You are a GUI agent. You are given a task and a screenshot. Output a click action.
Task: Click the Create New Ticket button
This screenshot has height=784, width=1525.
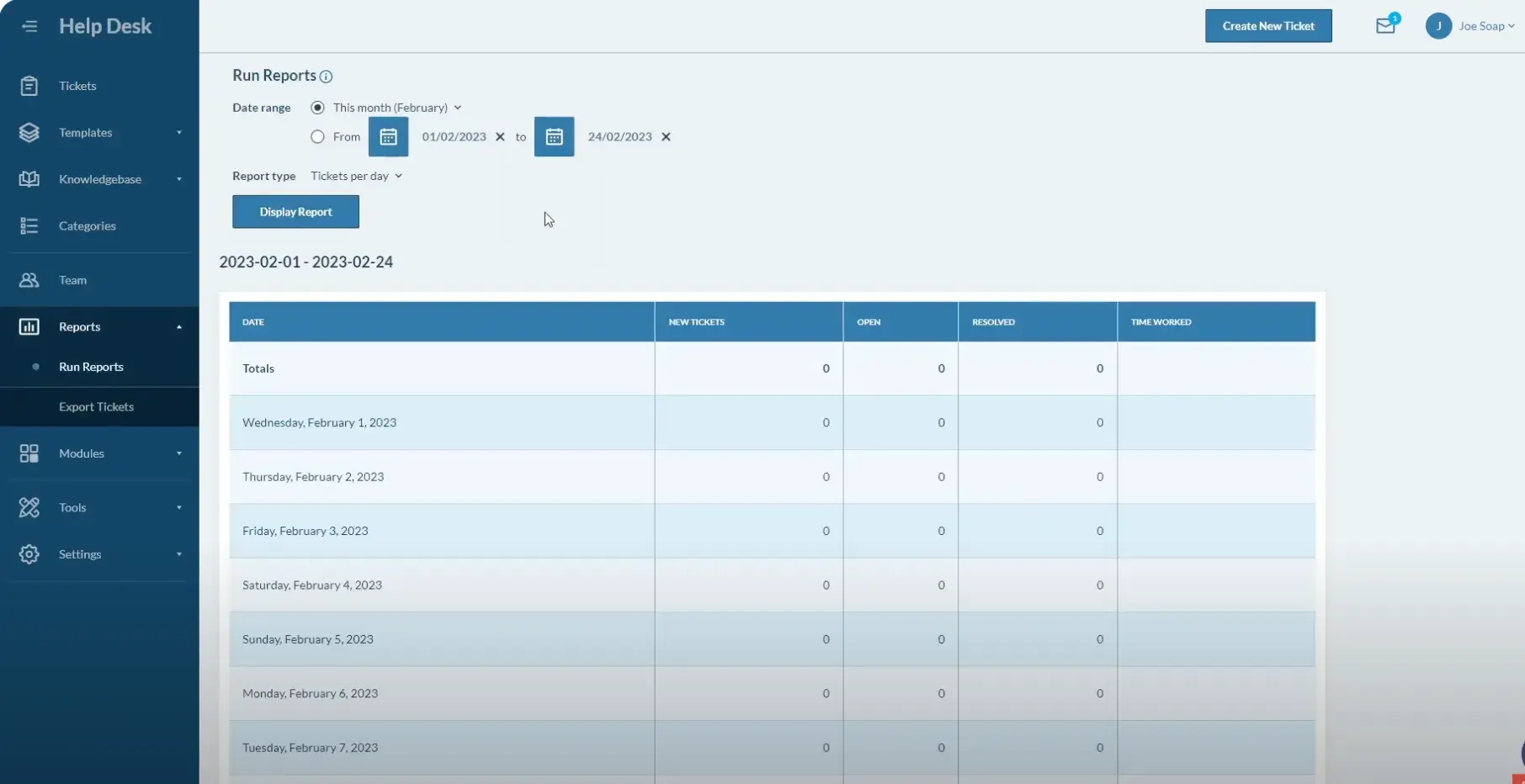pos(1268,25)
